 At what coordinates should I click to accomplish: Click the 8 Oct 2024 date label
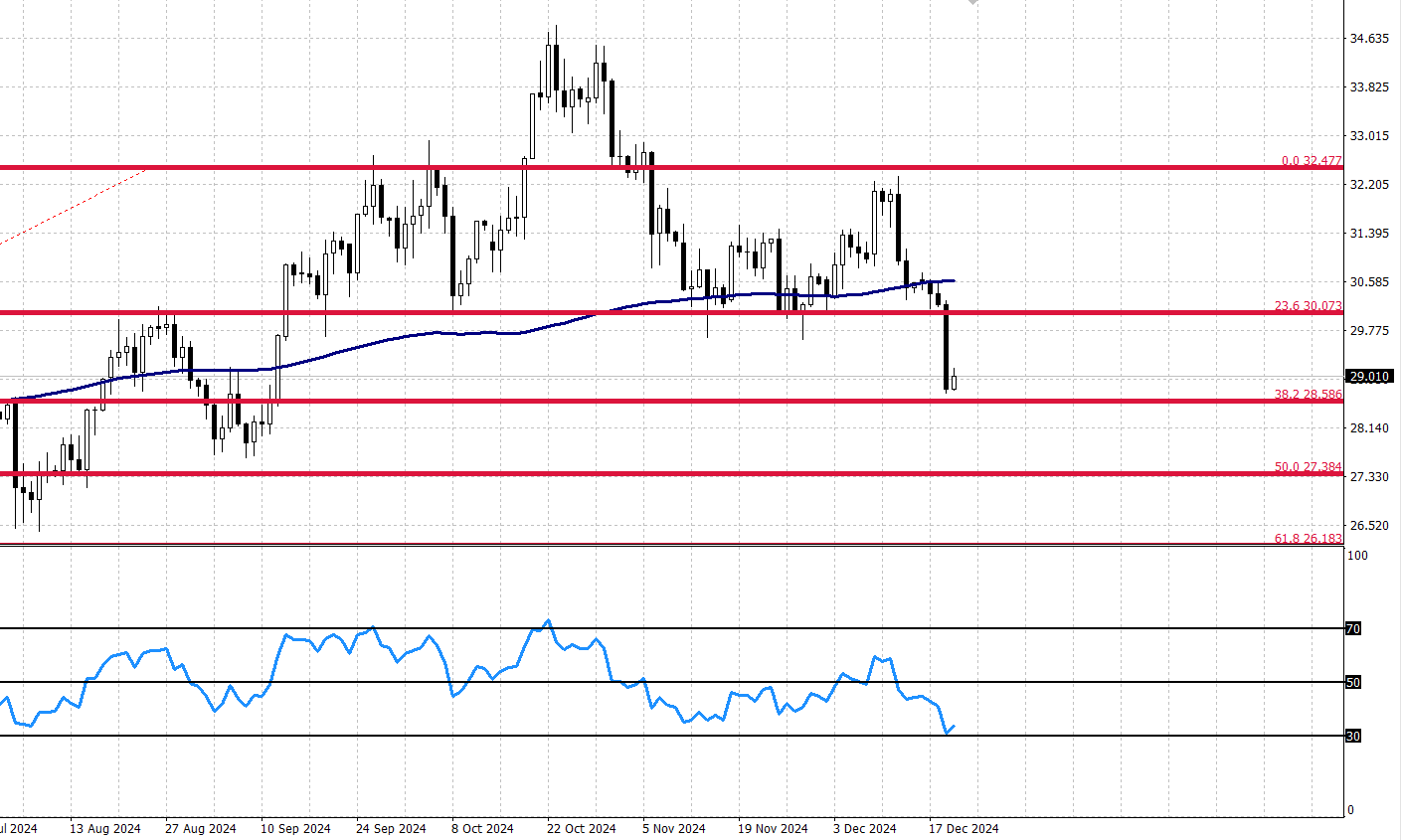pos(482,829)
